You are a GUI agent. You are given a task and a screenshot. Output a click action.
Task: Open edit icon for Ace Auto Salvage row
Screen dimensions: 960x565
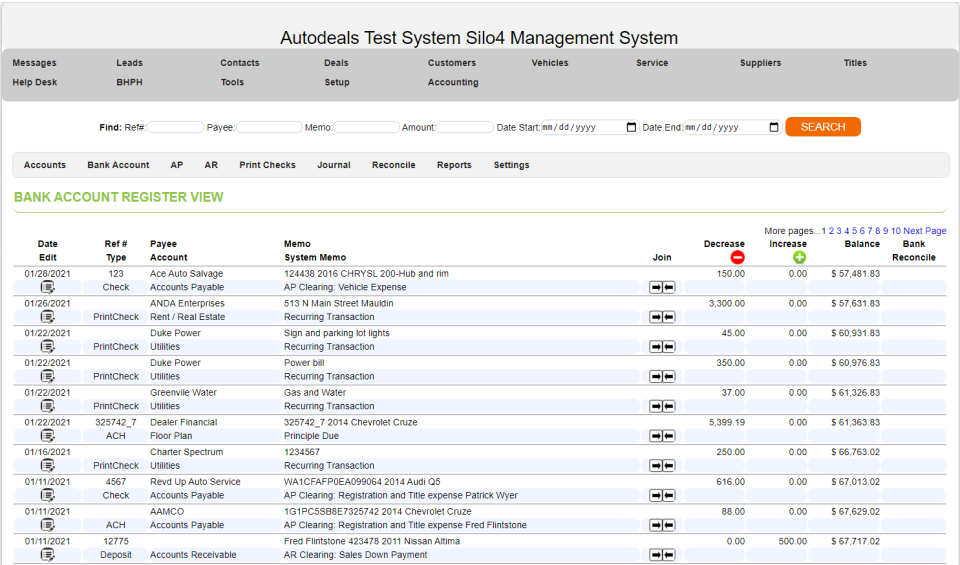47,287
